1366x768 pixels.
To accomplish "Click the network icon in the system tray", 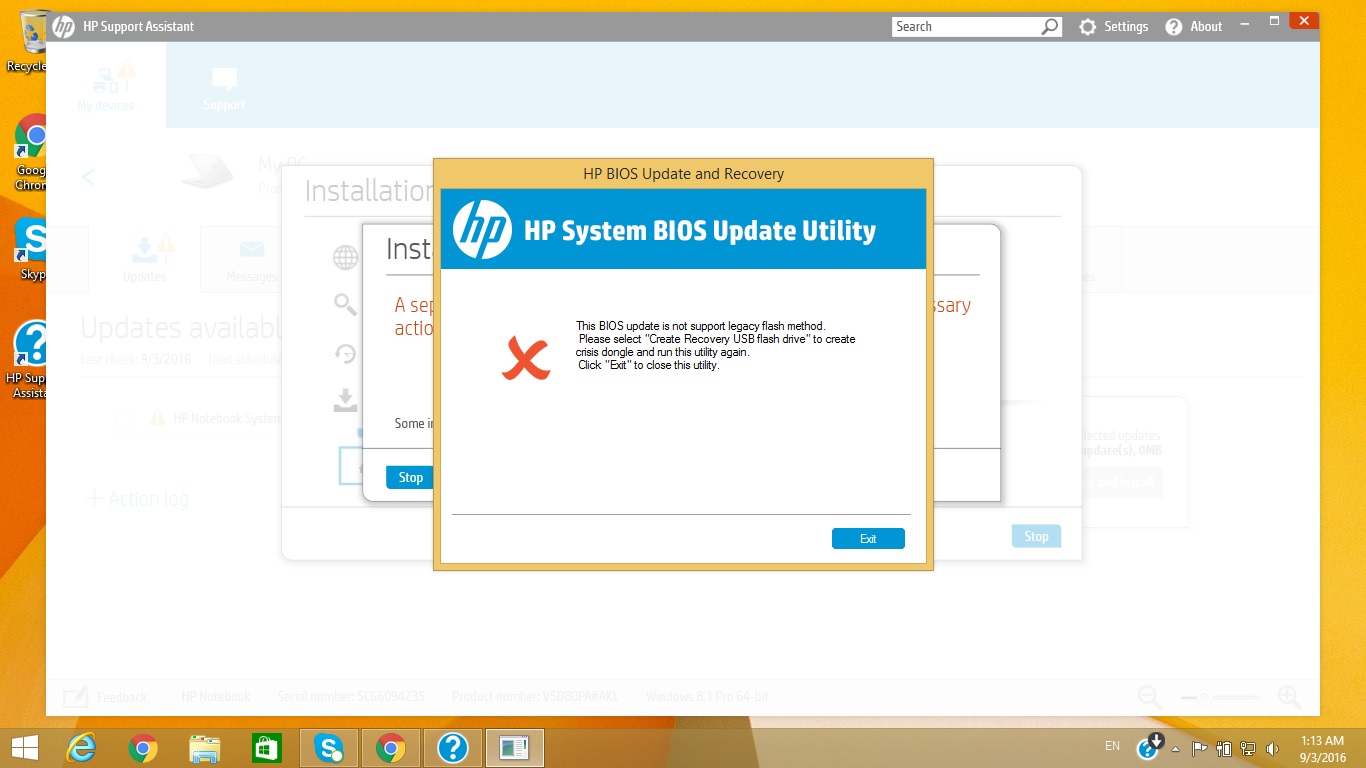I will [x=1248, y=748].
